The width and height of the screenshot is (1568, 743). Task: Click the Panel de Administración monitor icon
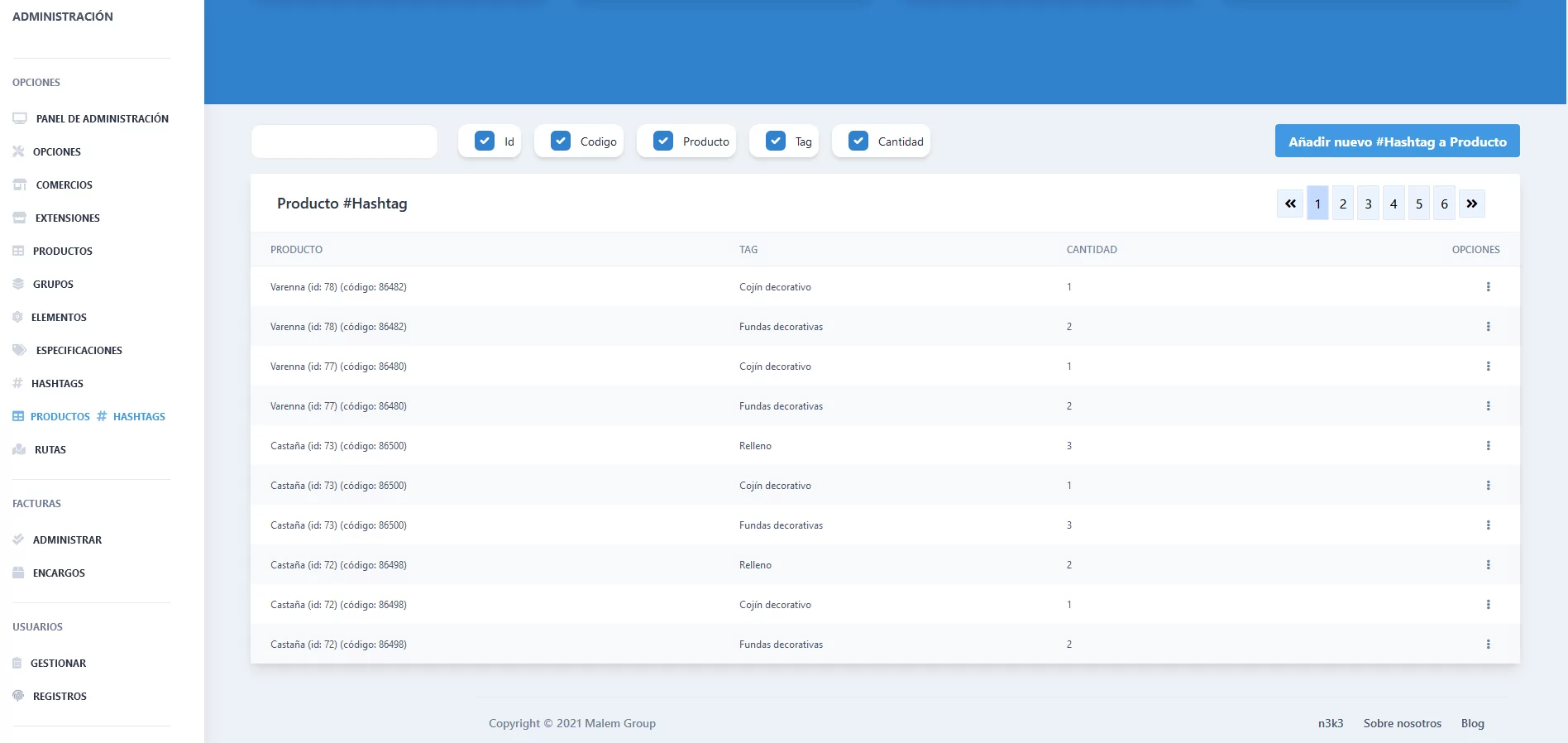(x=20, y=118)
